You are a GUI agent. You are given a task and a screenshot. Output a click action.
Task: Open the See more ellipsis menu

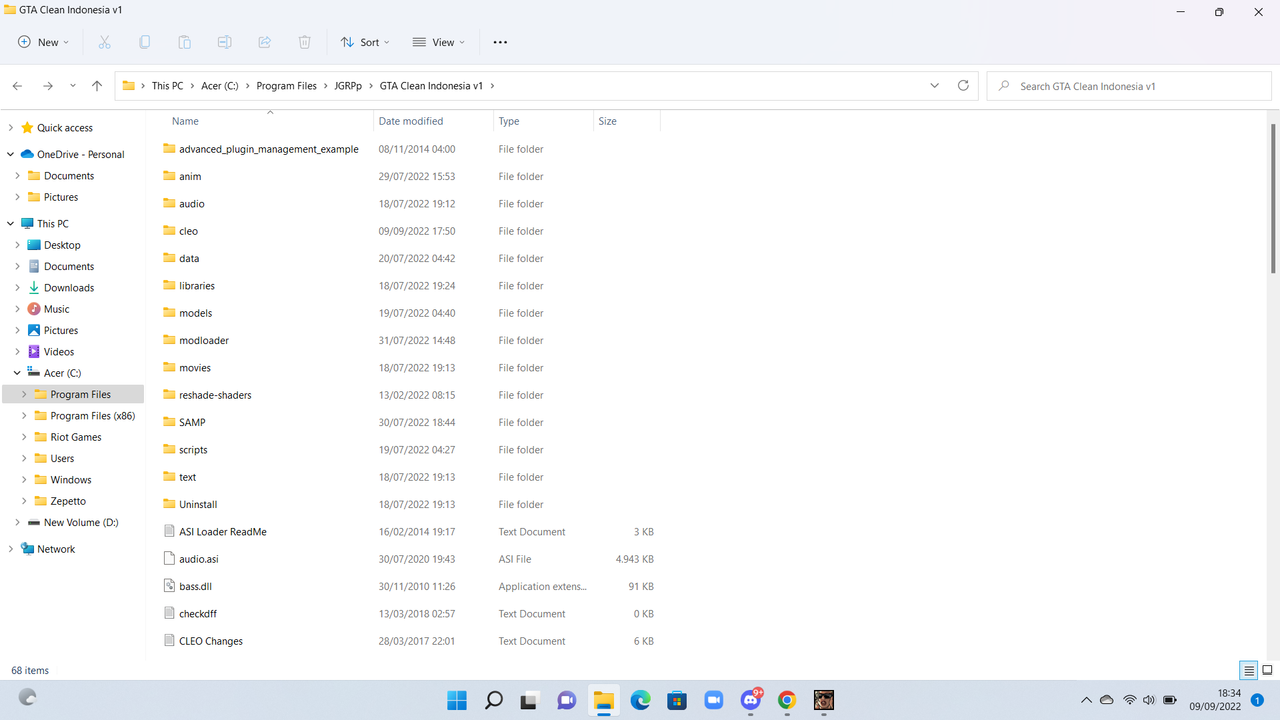500,42
